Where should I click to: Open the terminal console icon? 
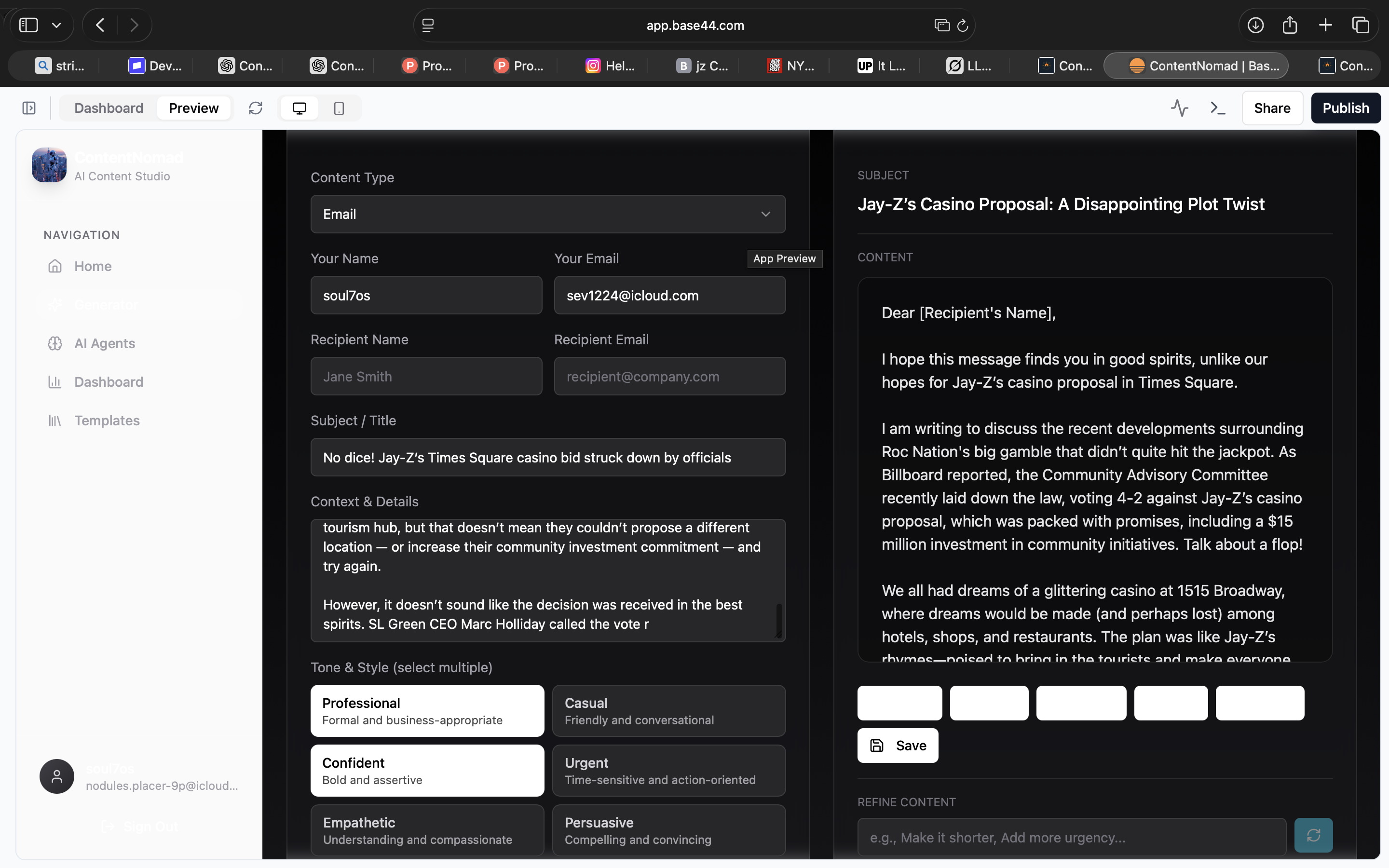1217,108
